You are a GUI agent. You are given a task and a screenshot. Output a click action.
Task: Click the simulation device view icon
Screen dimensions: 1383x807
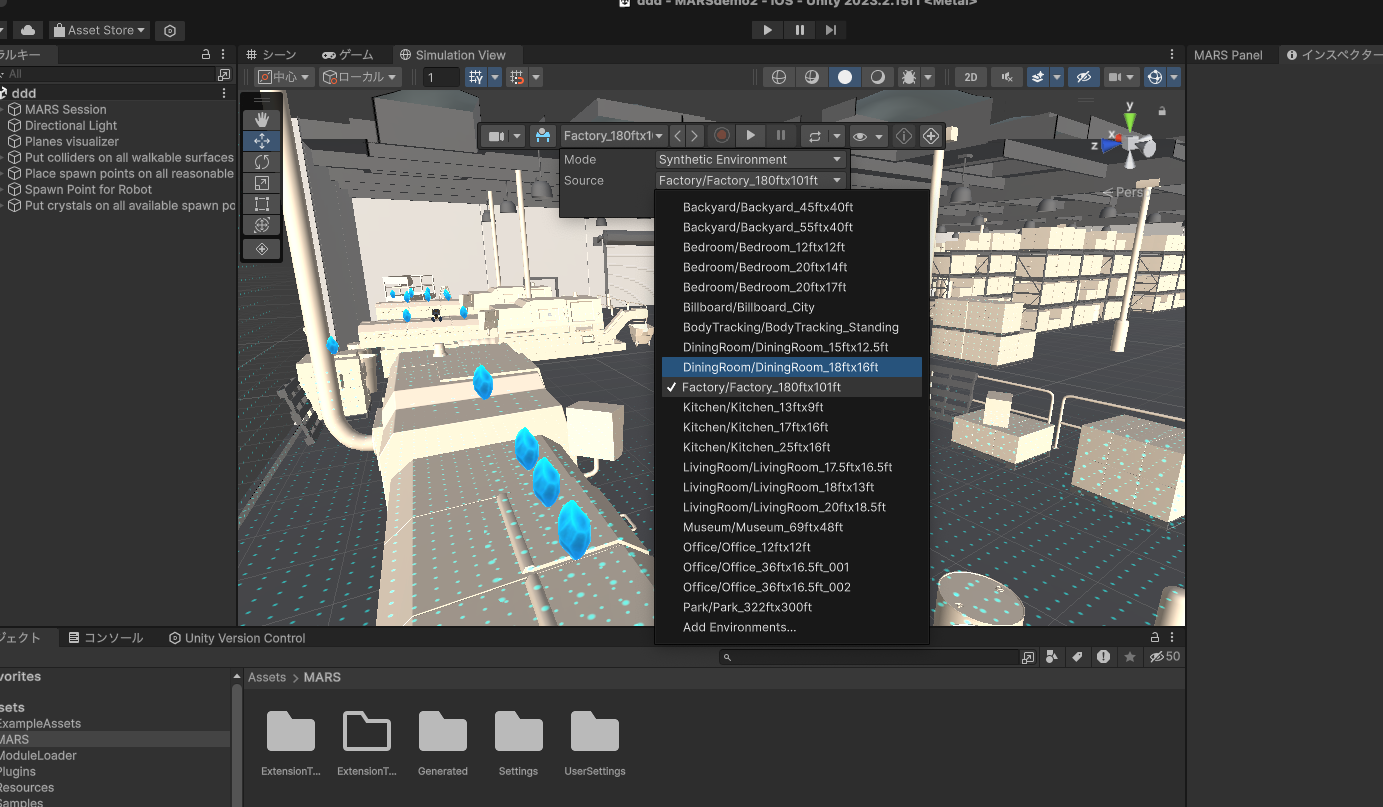point(543,136)
